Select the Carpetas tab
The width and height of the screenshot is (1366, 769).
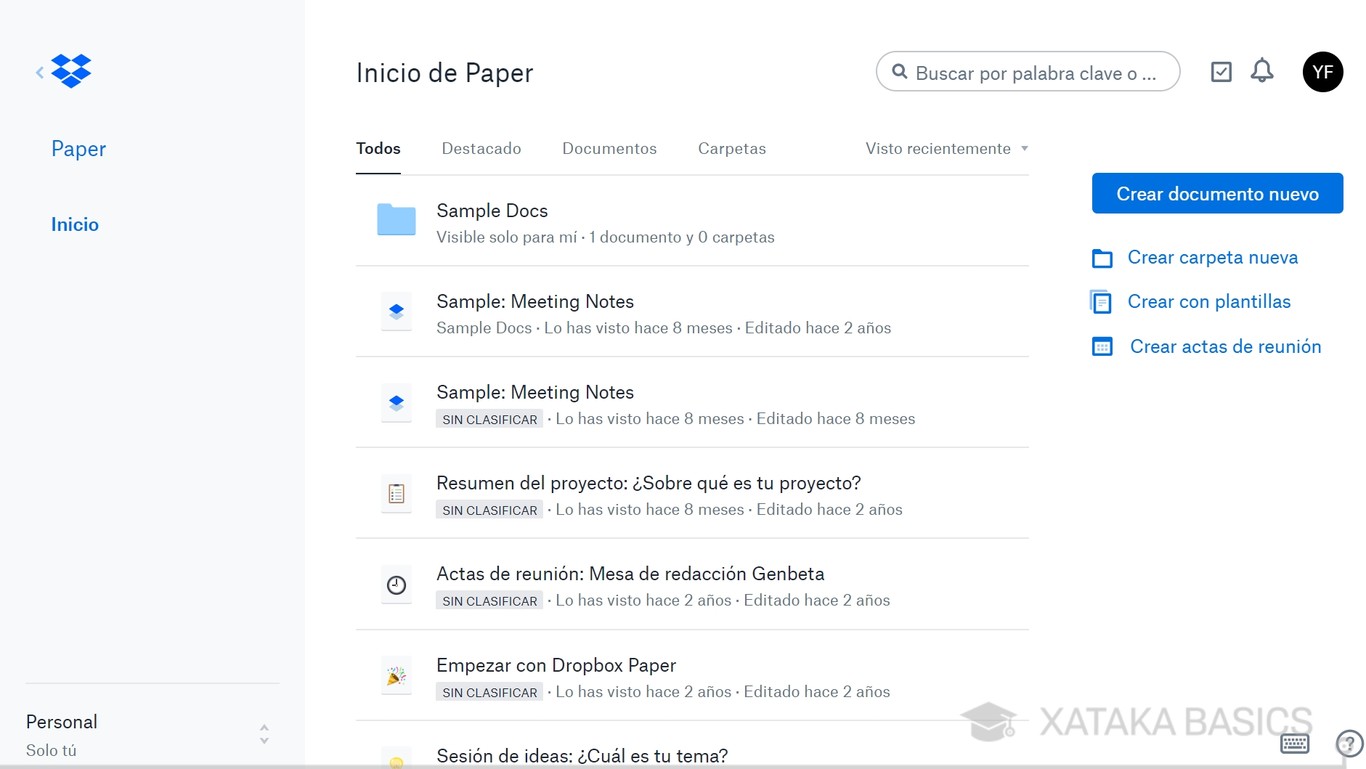click(731, 148)
